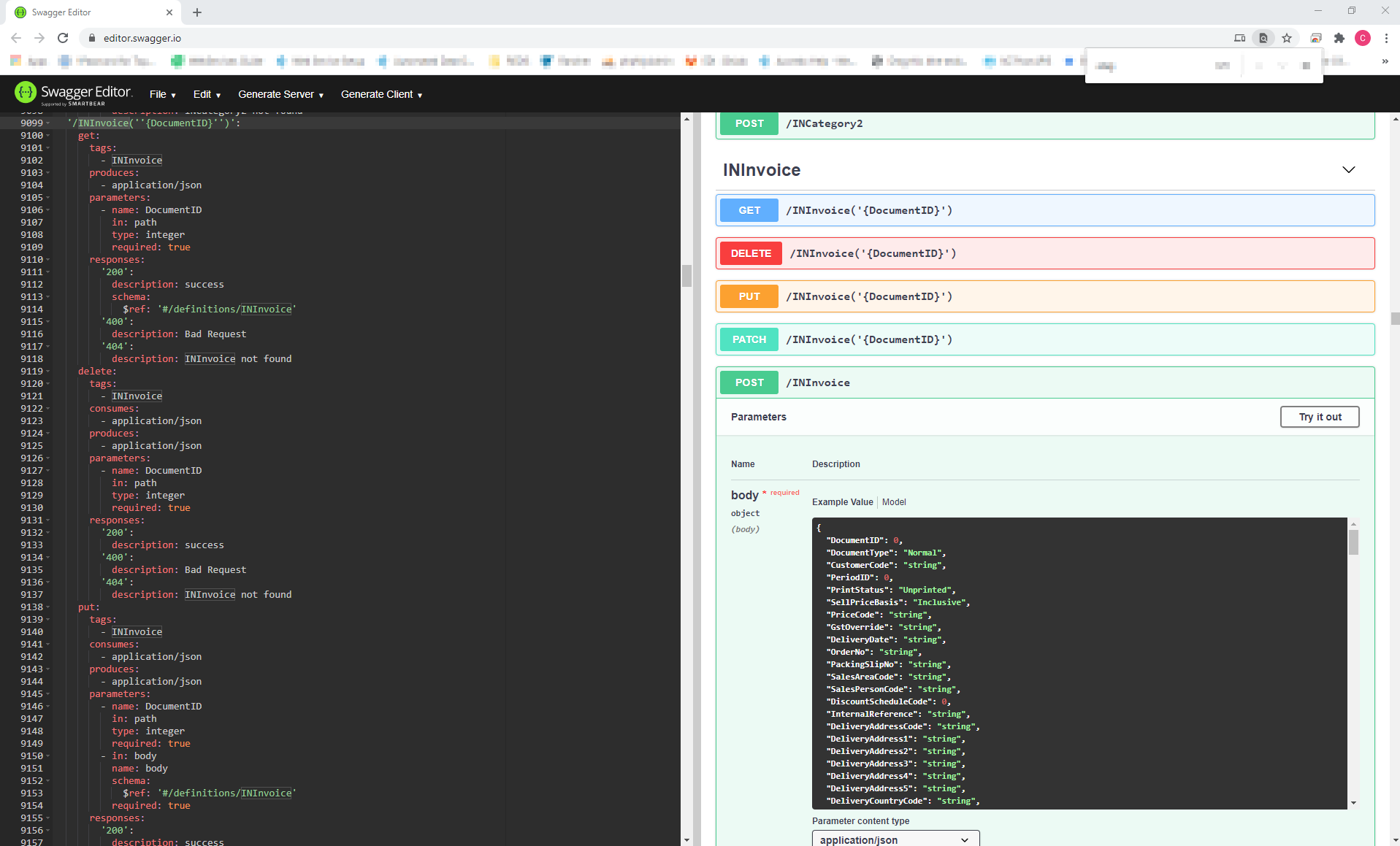Click the example JSON box scrollbar thumb
The width and height of the screenshot is (1400, 846).
point(1353,542)
